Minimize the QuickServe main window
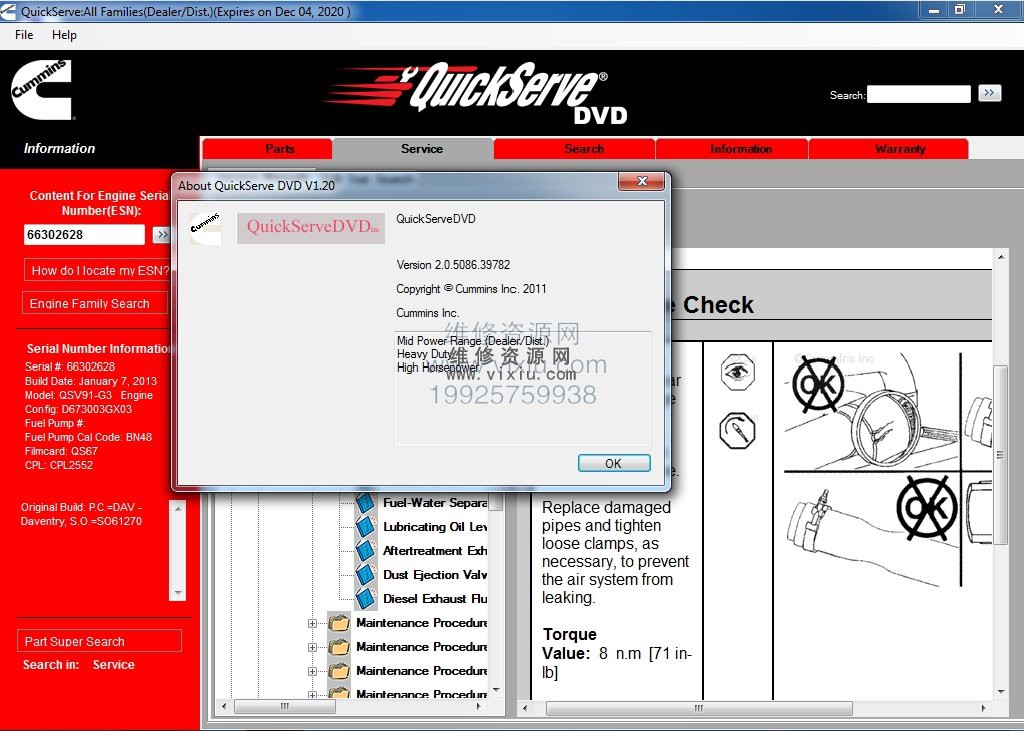The width and height of the screenshot is (1024, 731). pyautogui.click(x=933, y=10)
